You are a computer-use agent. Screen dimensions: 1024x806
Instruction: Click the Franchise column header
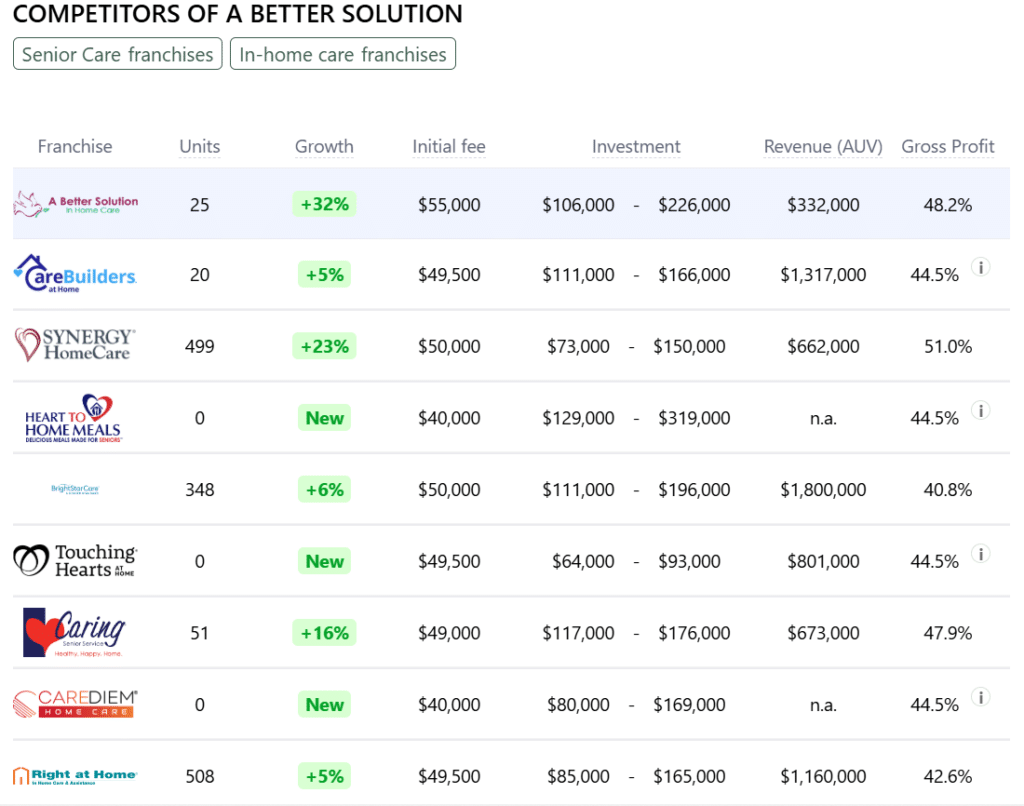[x=75, y=146]
